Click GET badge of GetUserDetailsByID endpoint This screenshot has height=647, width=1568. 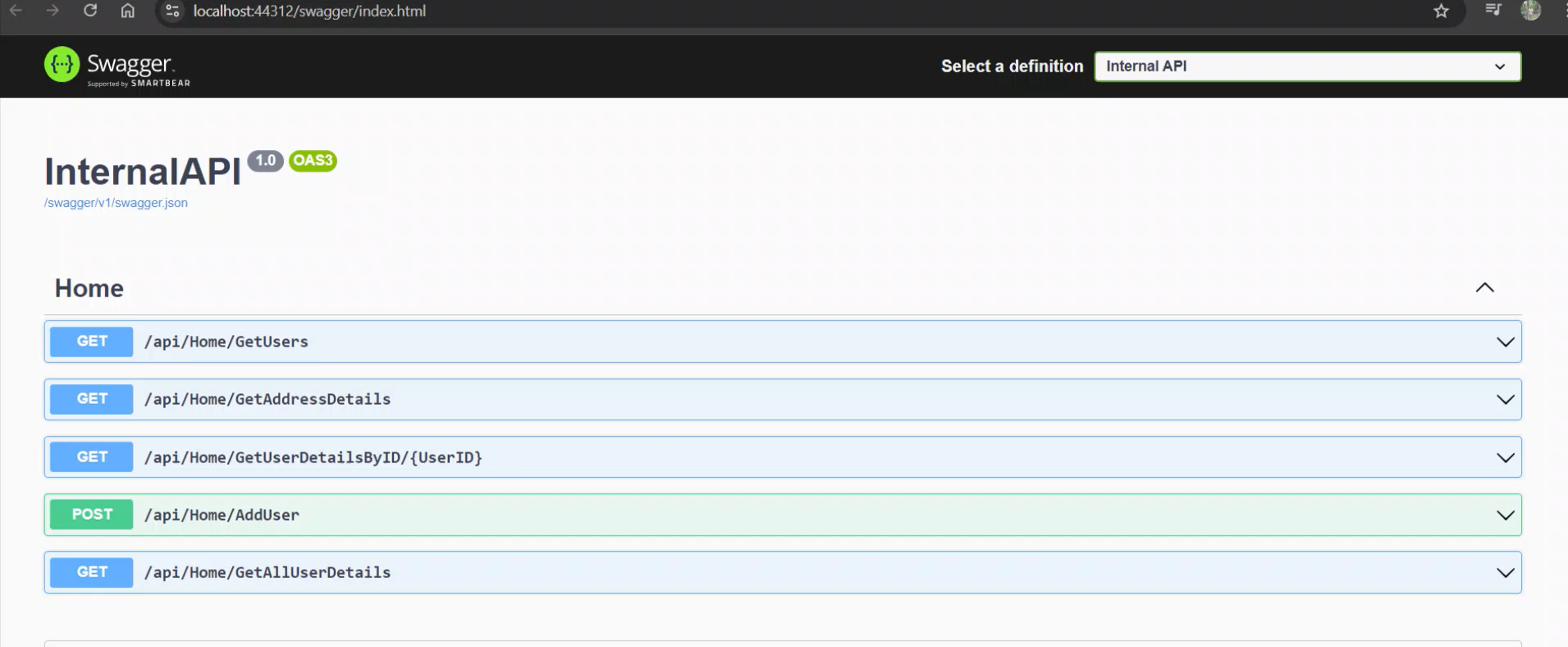[91, 457]
